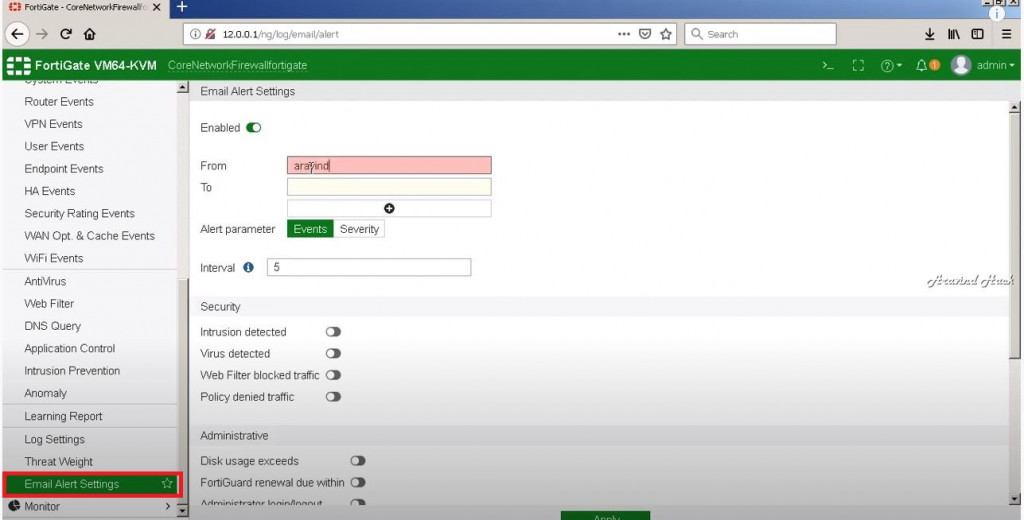The width and height of the screenshot is (1024, 520).
Task: Enable Policy denied traffic alert
Action: tap(333, 397)
